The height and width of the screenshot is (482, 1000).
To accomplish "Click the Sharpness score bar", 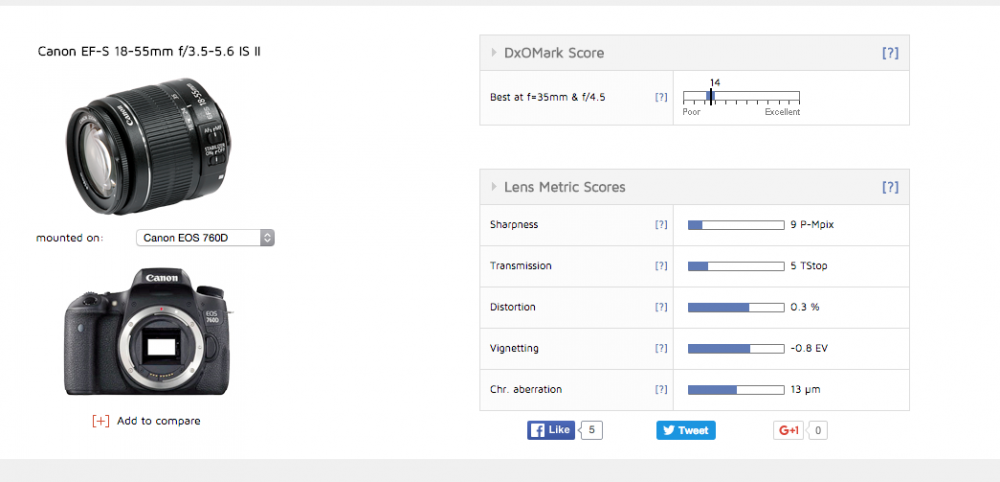I will point(735,225).
